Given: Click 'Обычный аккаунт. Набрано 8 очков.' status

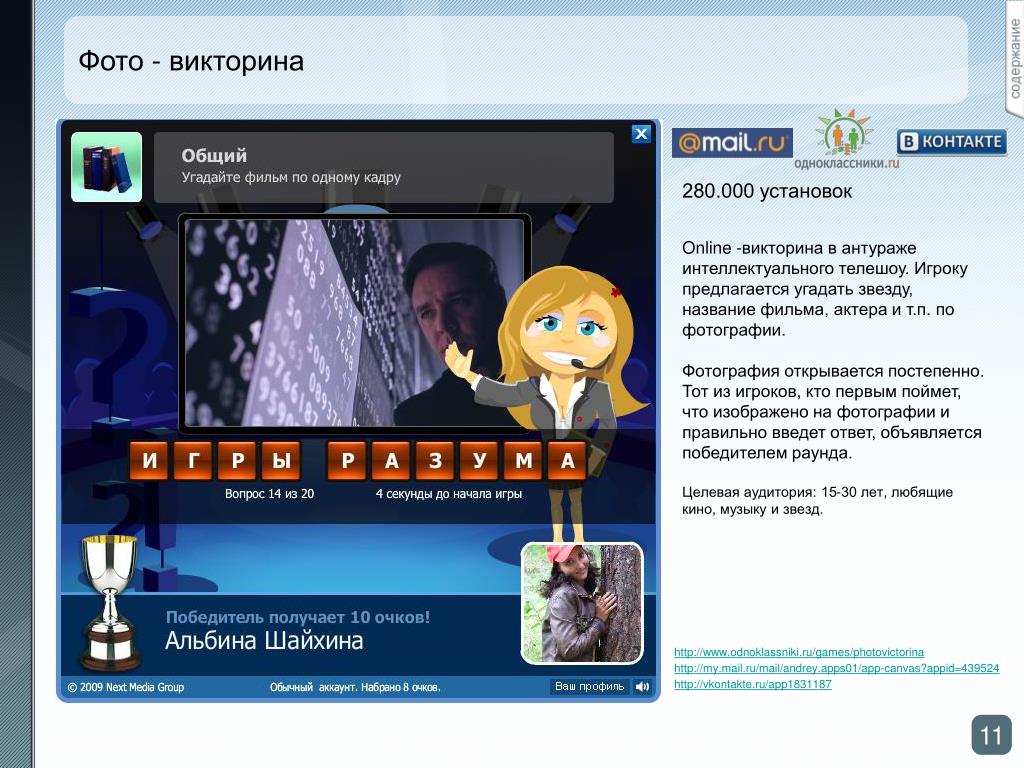Looking at the screenshot, I should [355, 687].
